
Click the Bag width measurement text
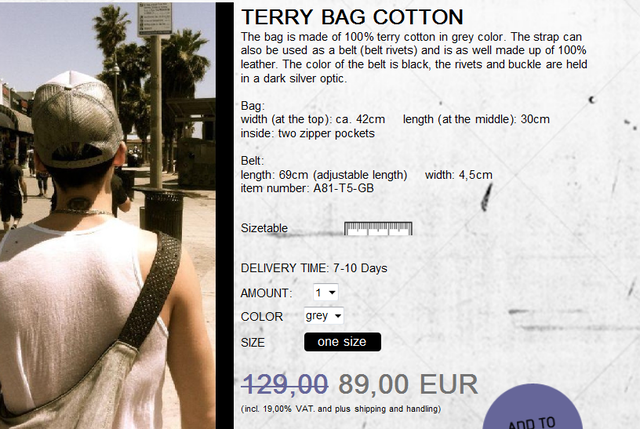point(313,119)
